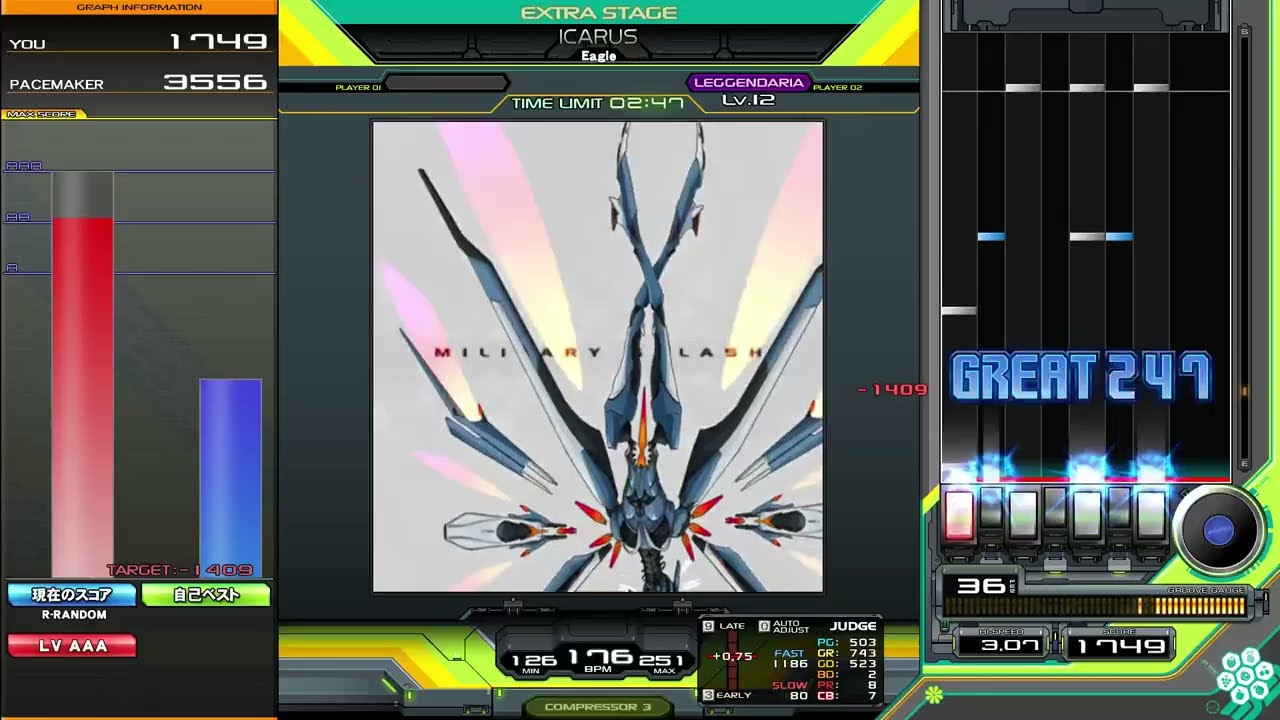The width and height of the screenshot is (1280, 720).
Task: Click the GRAPH INFORMATION header
Action: click(138, 7)
